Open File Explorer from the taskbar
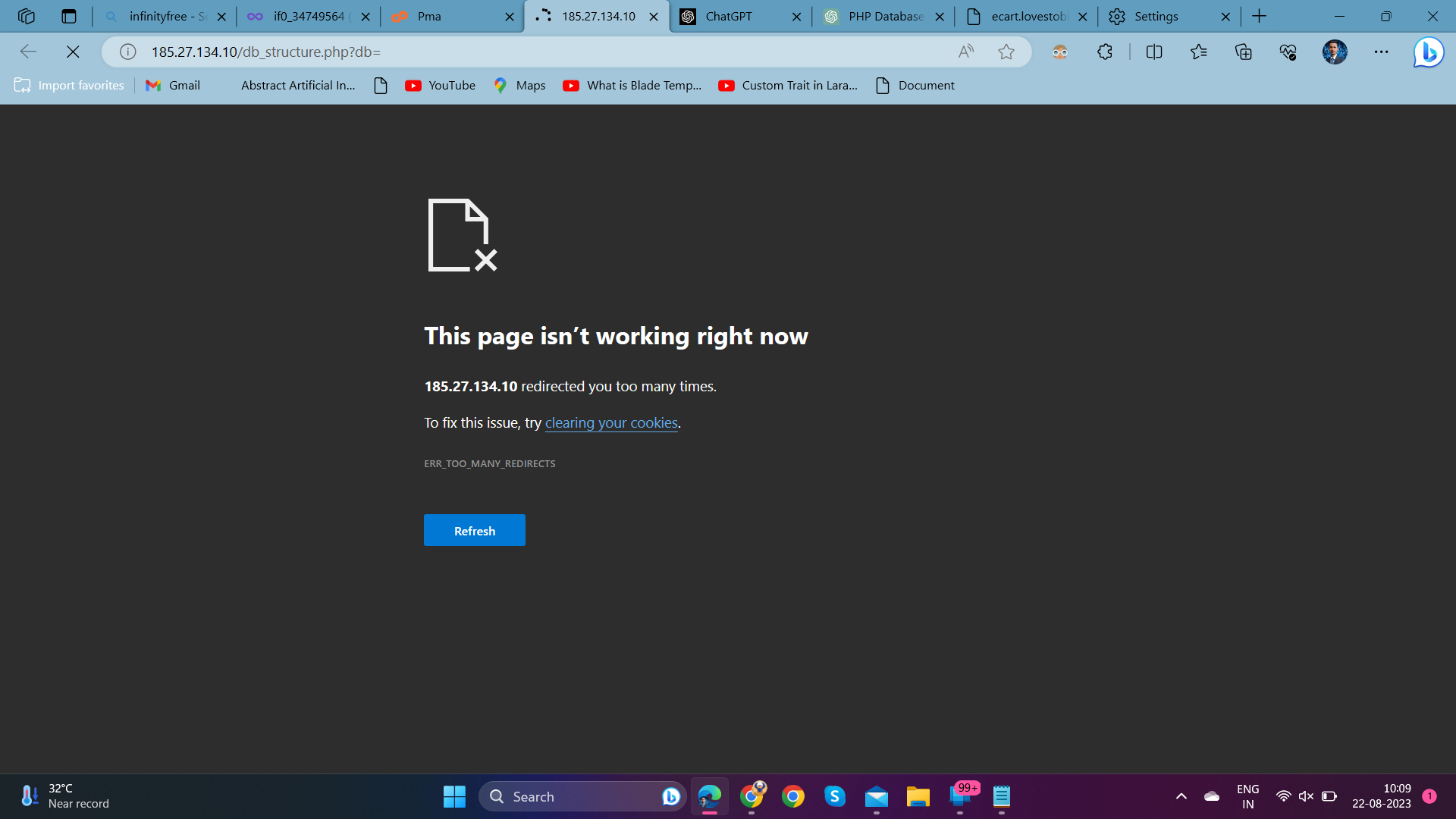Screen dimensions: 1456x819 pyautogui.click(x=918, y=796)
